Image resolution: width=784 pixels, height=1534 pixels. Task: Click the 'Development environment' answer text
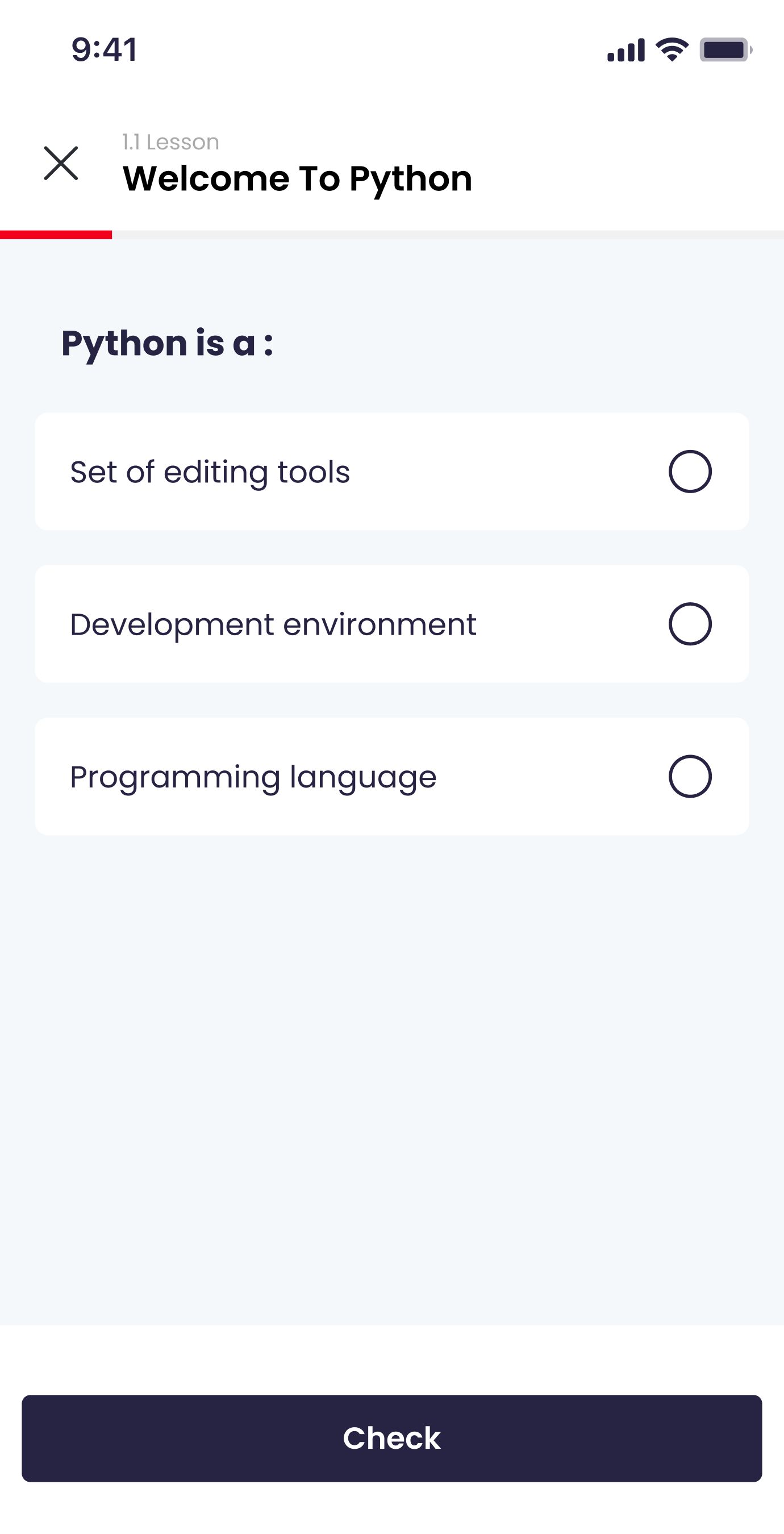point(273,624)
